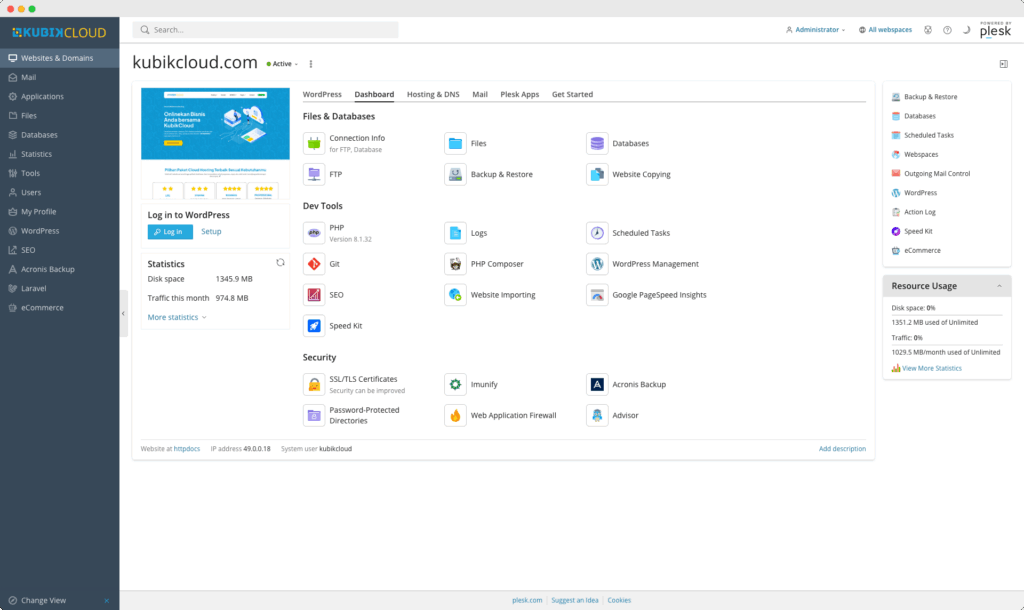The image size is (1024, 610).
Task: Click the Setup link
Action: [x=211, y=232]
